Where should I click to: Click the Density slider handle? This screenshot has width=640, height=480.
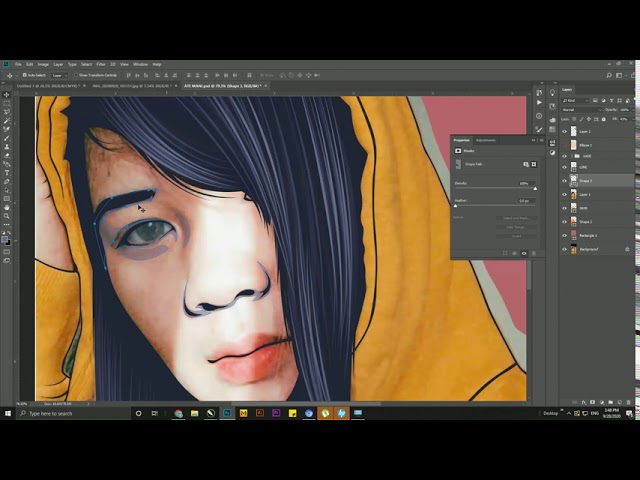click(x=535, y=189)
